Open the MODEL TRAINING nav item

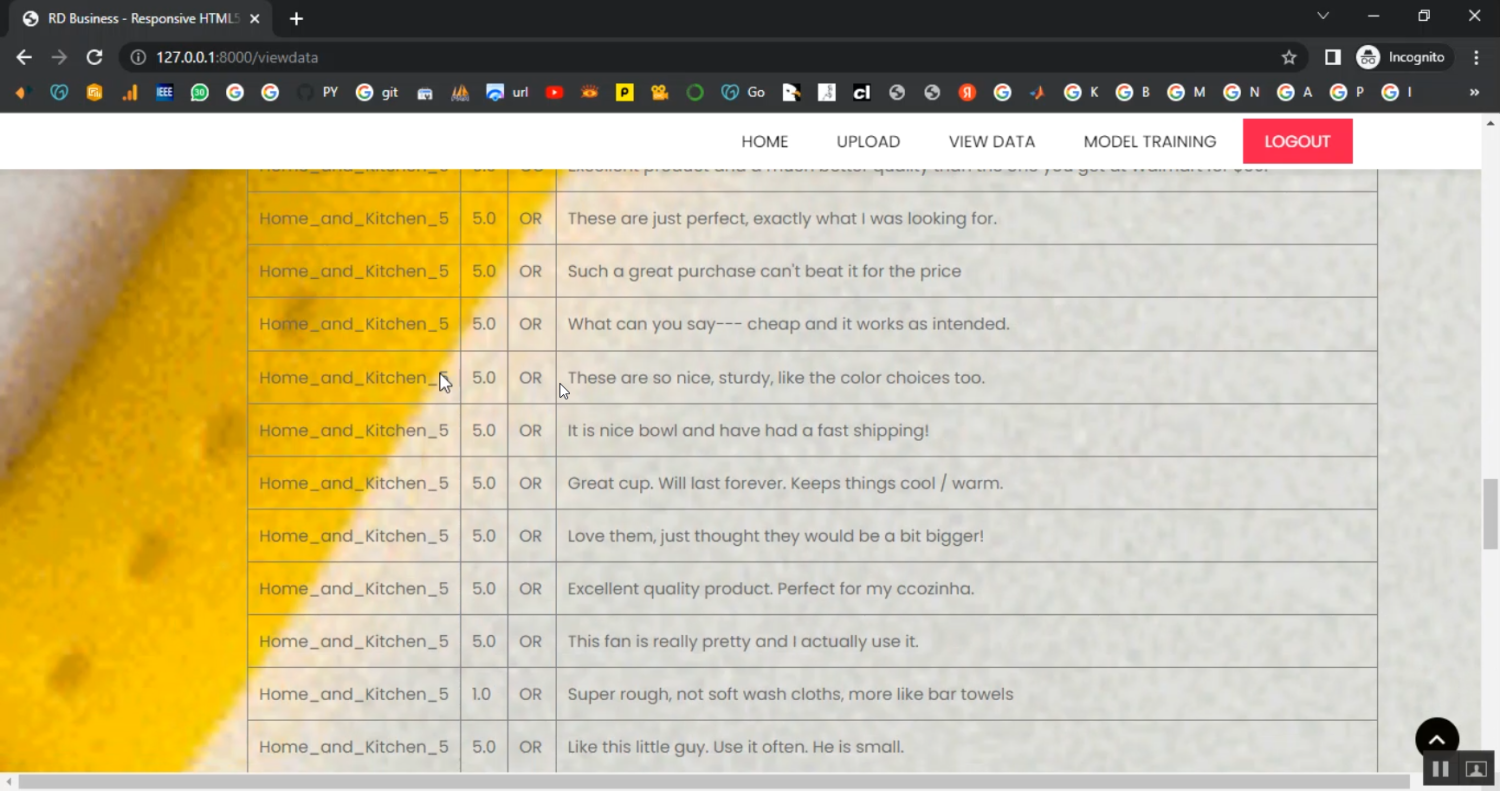click(1149, 142)
